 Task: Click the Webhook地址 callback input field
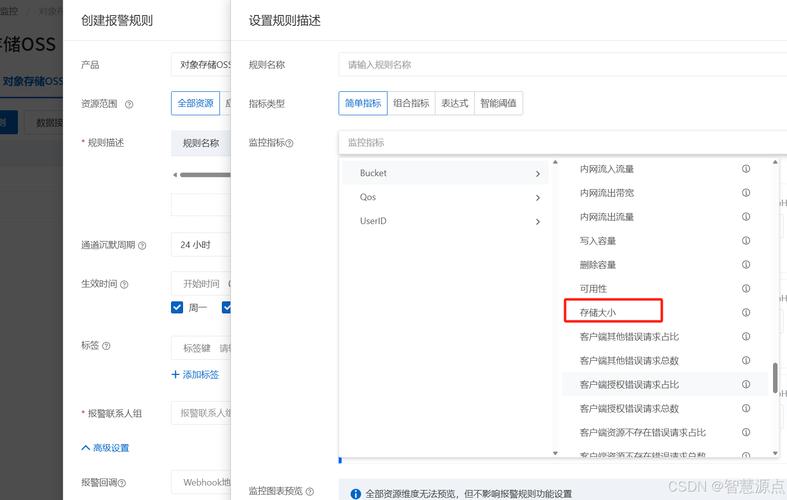(201, 482)
